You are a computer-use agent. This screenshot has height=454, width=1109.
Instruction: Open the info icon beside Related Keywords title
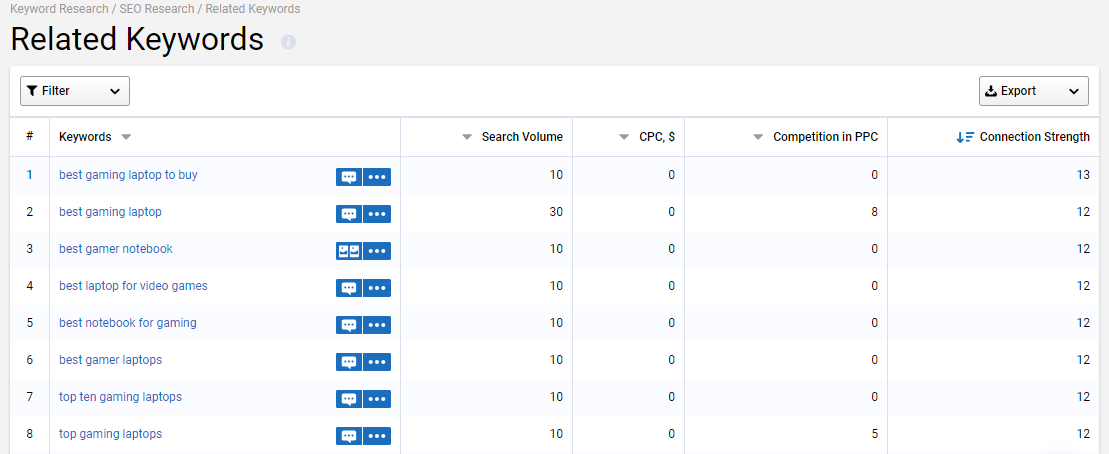tap(288, 42)
